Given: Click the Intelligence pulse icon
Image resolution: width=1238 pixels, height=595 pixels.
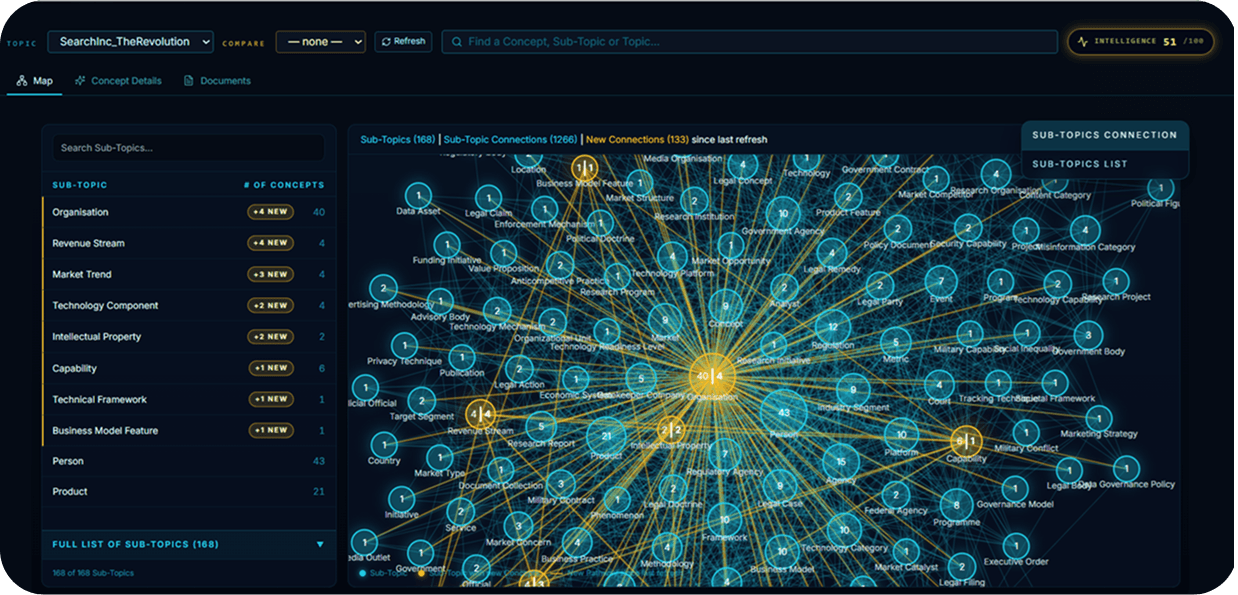Looking at the screenshot, I should pos(1083,42).
